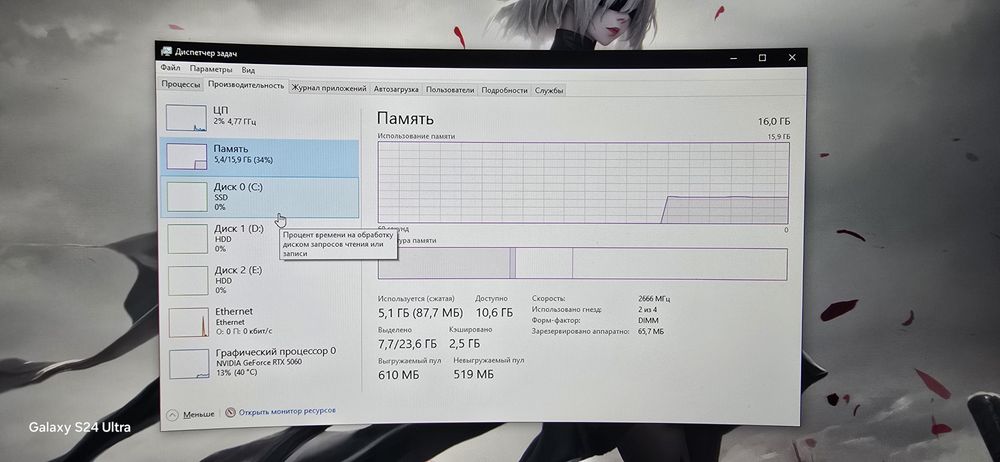Maximize the Диспетчер задач window
This screenshot has width=1000, height=462.
click(x=762, y=57)
